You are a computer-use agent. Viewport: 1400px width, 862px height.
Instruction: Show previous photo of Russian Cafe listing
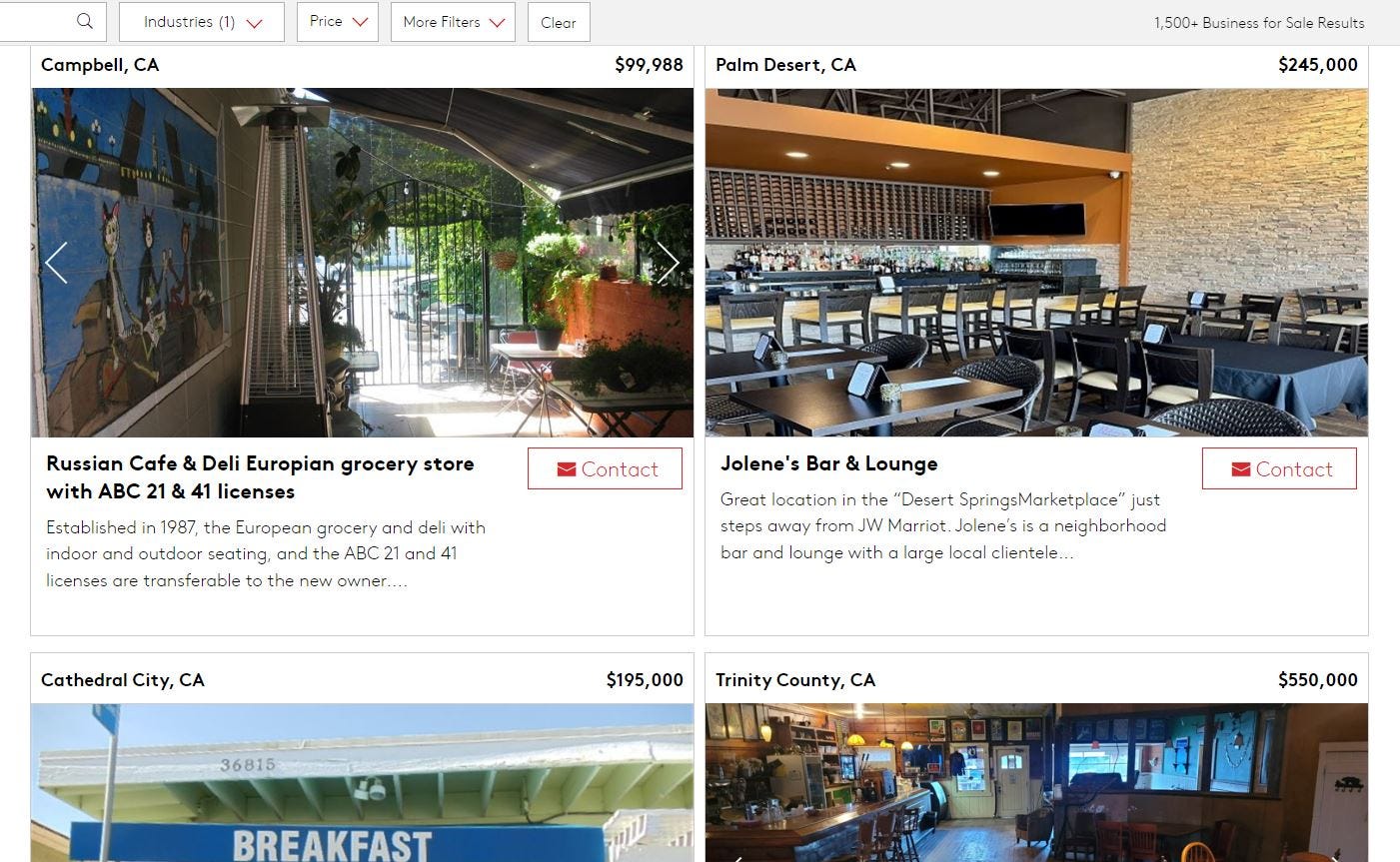point(56,263)
